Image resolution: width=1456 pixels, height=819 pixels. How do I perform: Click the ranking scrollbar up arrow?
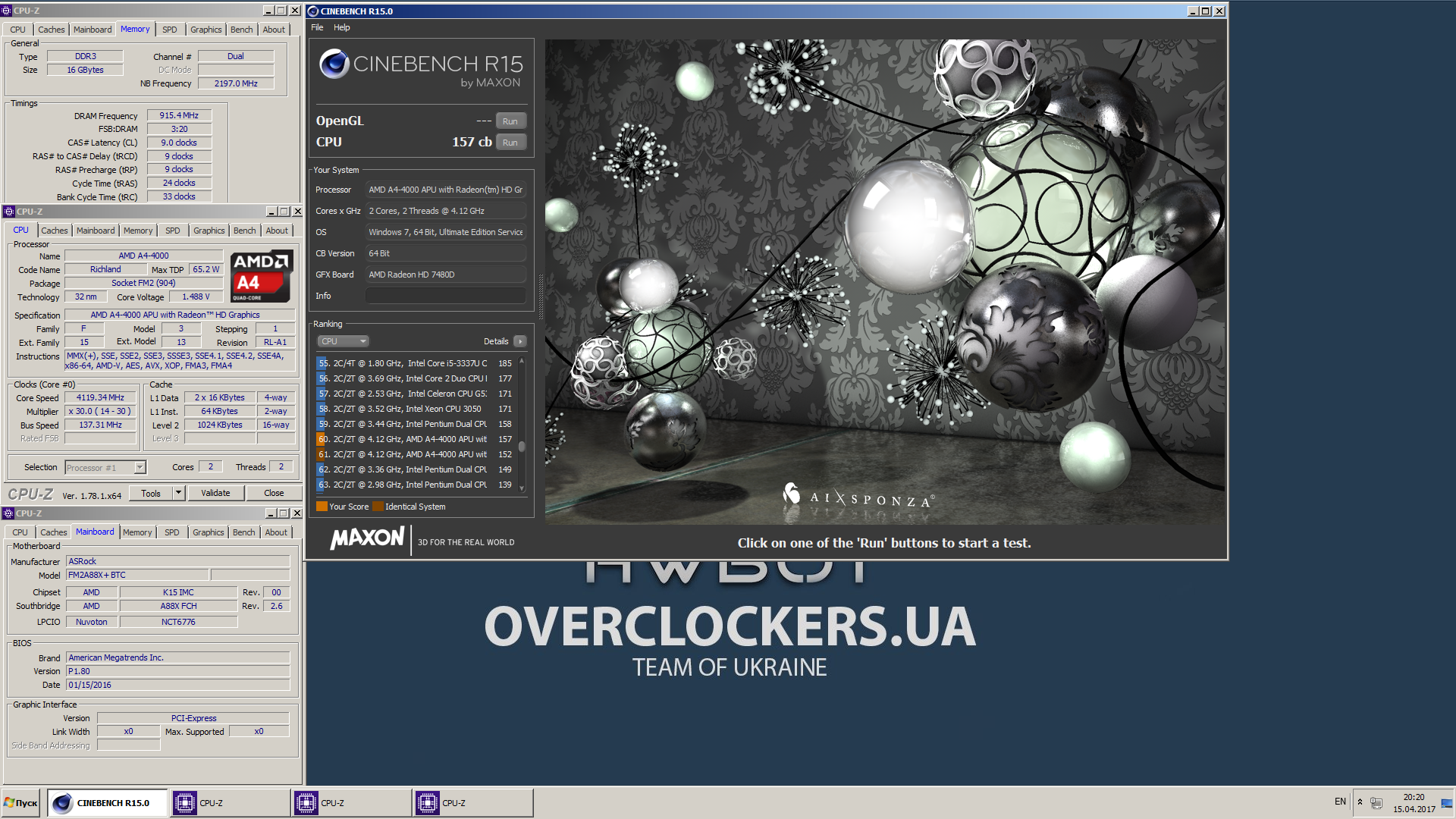point(522,361)
